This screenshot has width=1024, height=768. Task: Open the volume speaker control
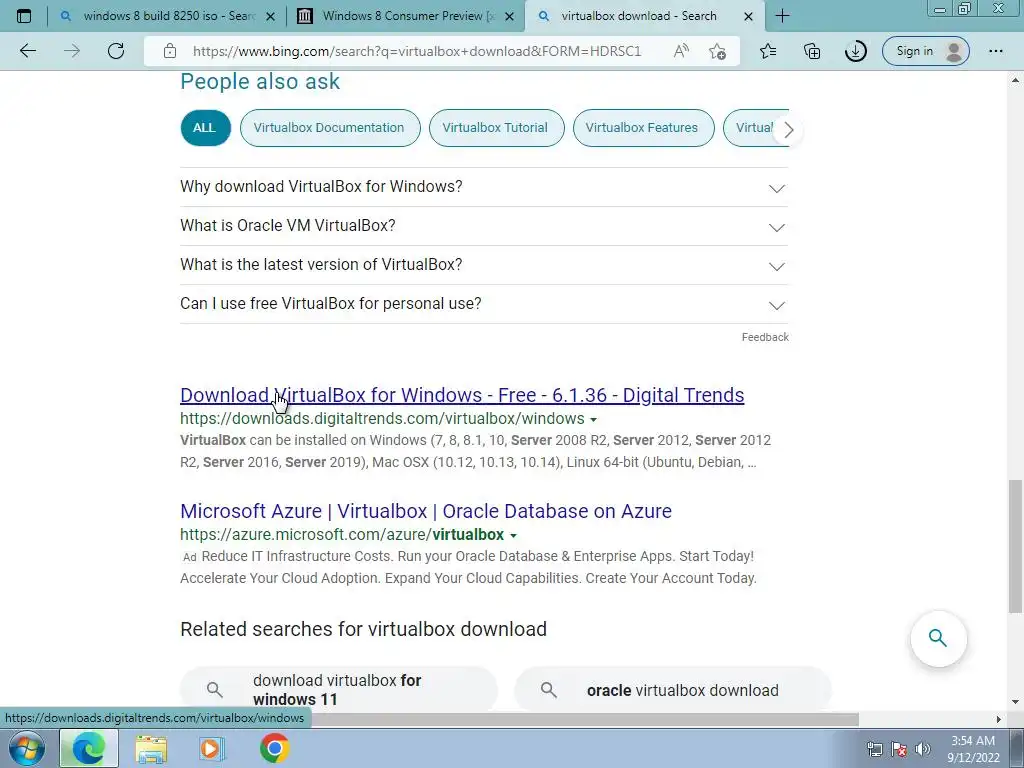[x=922, y=749]
